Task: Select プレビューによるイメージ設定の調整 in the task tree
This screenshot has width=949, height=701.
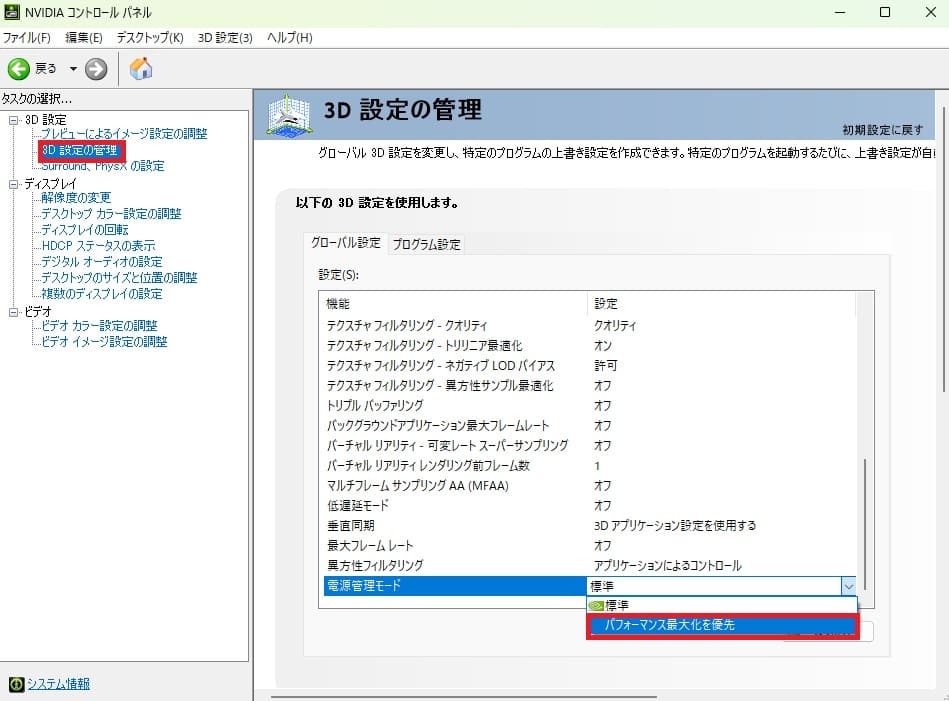Action: pyautogui.click(x=124, y=134)
